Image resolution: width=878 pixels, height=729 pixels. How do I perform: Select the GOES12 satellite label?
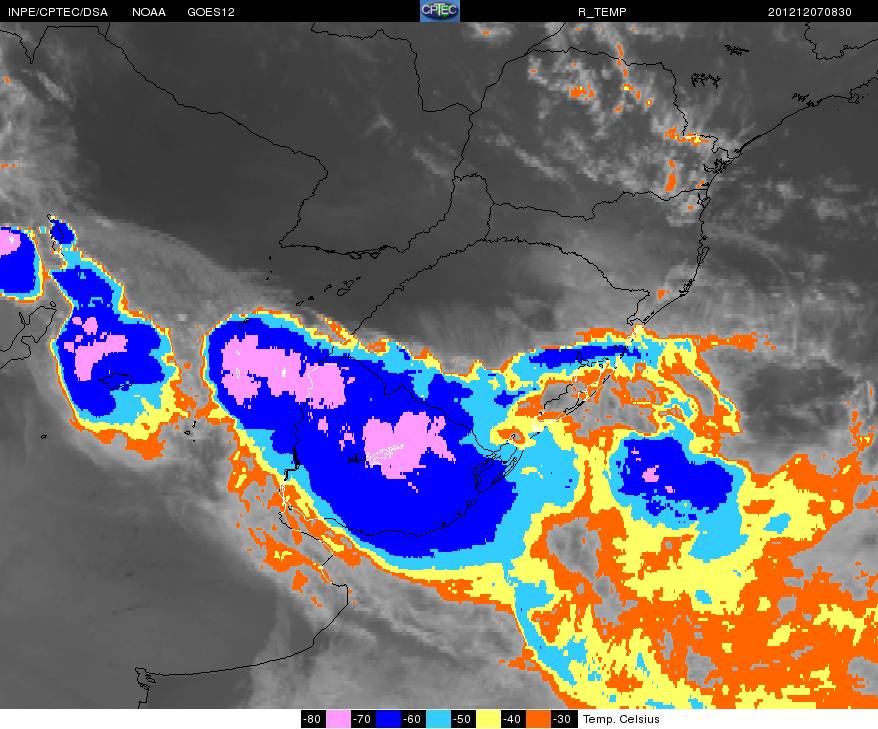pos(211,12)
